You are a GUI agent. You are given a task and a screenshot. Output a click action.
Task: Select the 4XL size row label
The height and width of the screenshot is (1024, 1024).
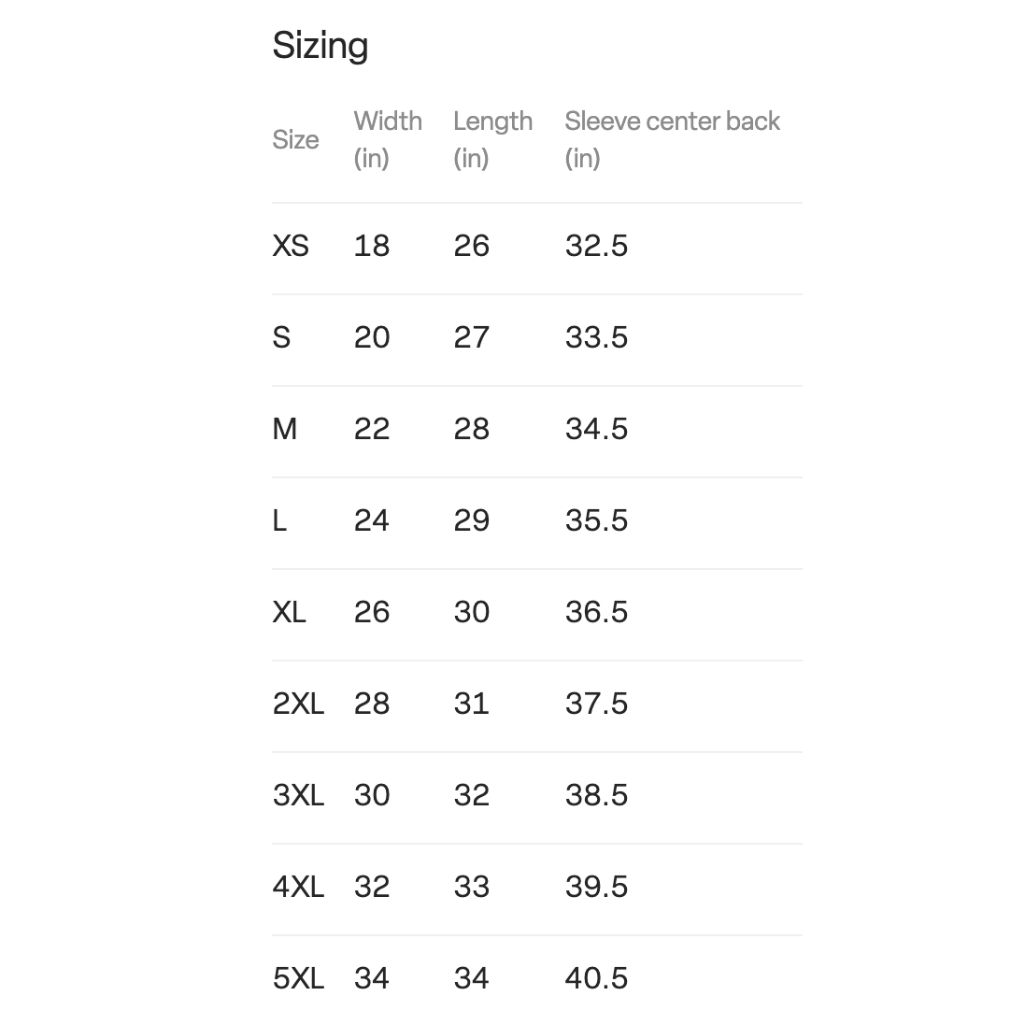pyautogui.click(x=298, y=887)
